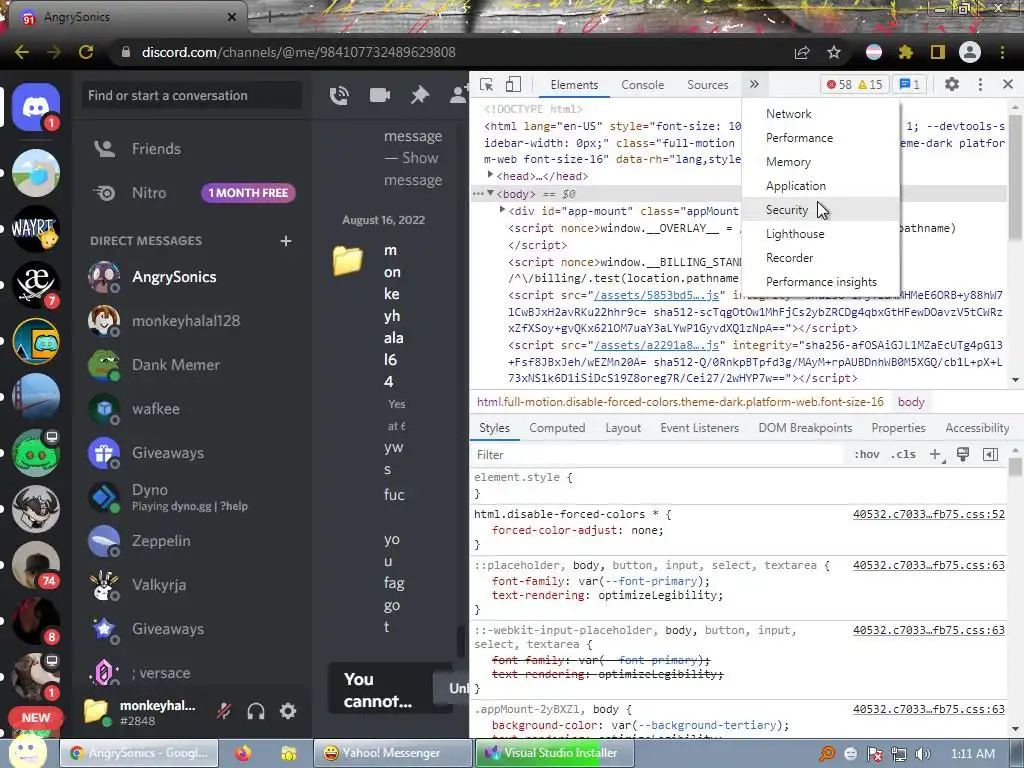Expand the head element node
1024x768 pixels.
490,175
